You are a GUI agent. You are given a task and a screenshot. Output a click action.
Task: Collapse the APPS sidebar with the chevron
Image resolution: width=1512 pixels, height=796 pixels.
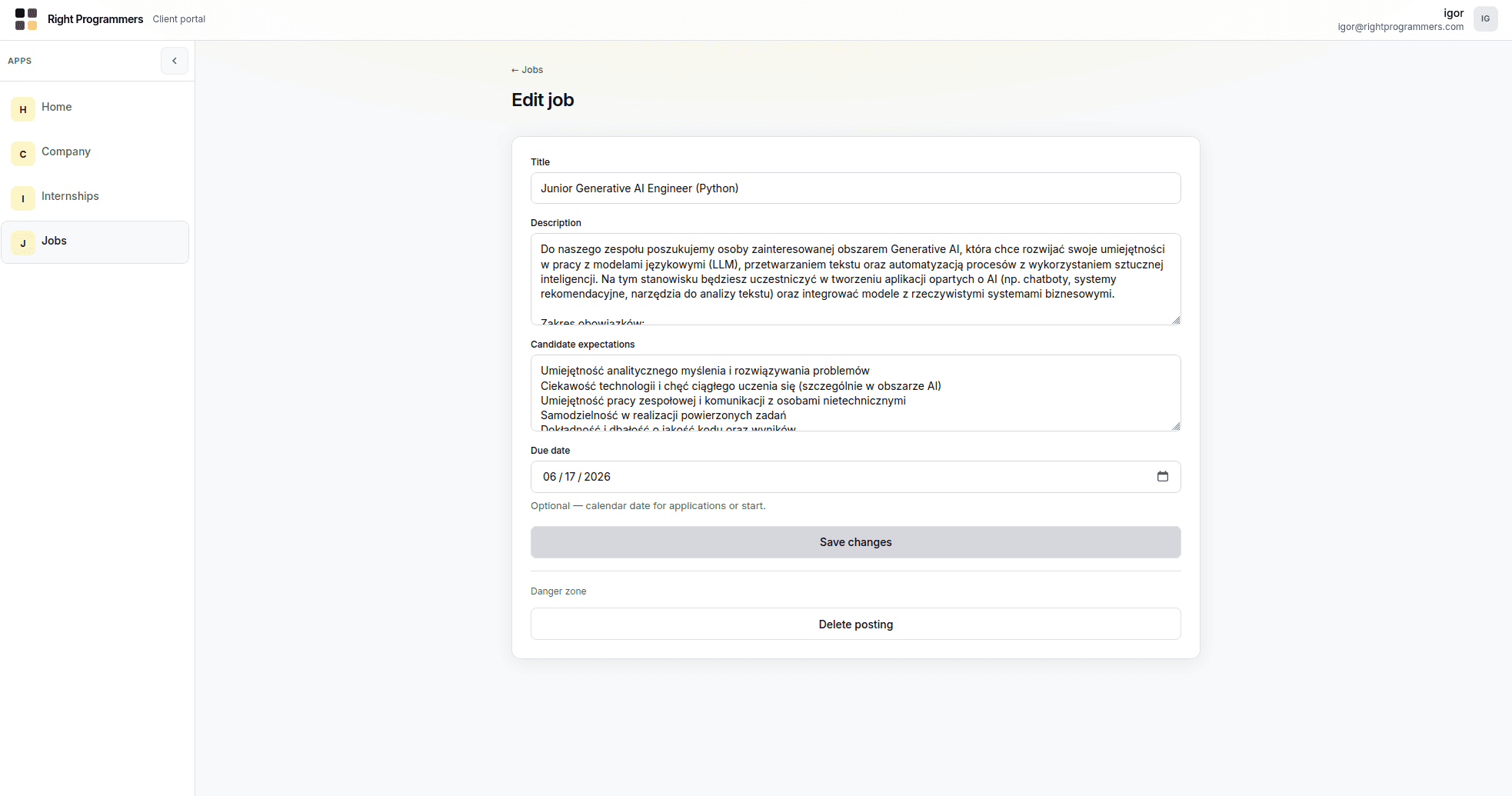tap(175, 61)
